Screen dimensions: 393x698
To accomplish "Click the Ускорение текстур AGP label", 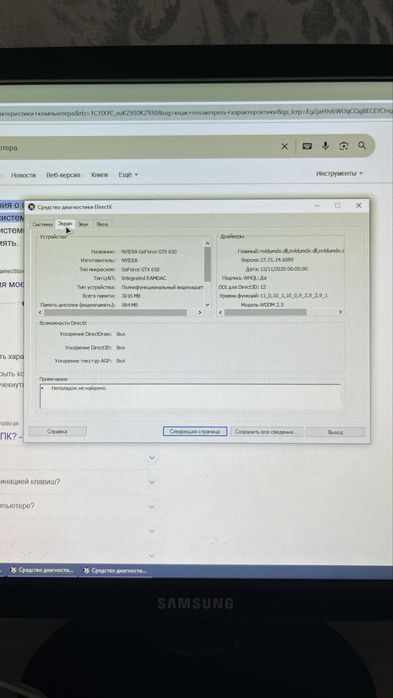I will 84,361.
